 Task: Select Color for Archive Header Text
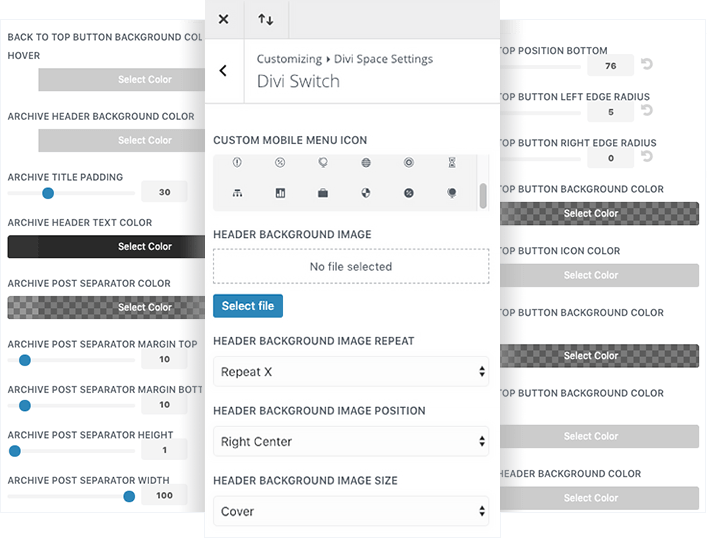coord(106,246)
